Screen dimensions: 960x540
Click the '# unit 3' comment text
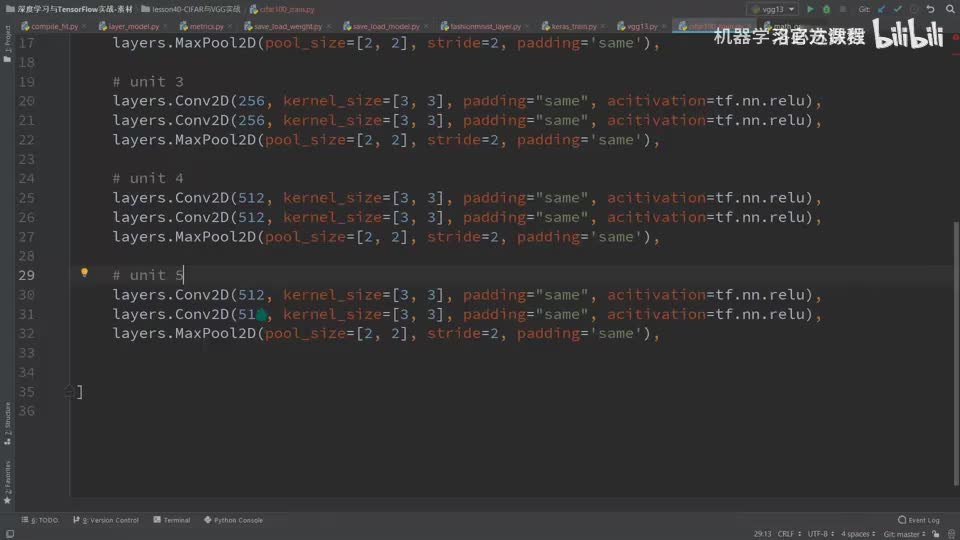click(148, 81)
